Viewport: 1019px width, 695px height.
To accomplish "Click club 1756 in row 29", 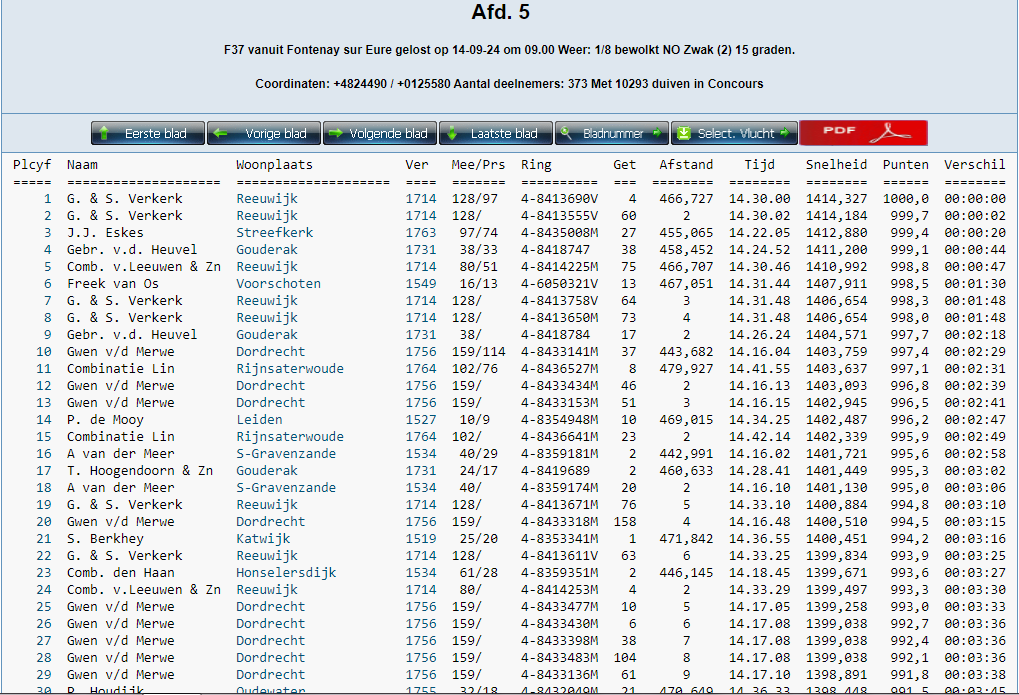I will click(420, 675).
